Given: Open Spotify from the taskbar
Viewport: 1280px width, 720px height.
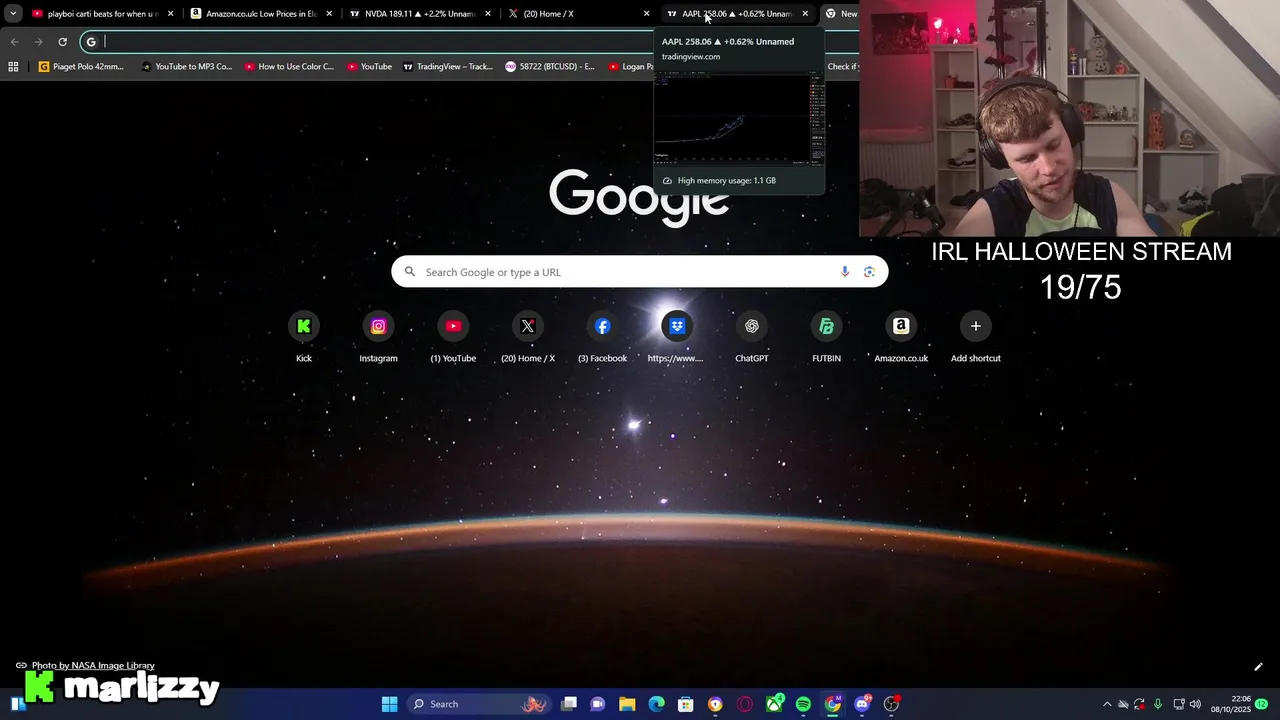Looking at the screenshot, I should click(x=803, y=704).
